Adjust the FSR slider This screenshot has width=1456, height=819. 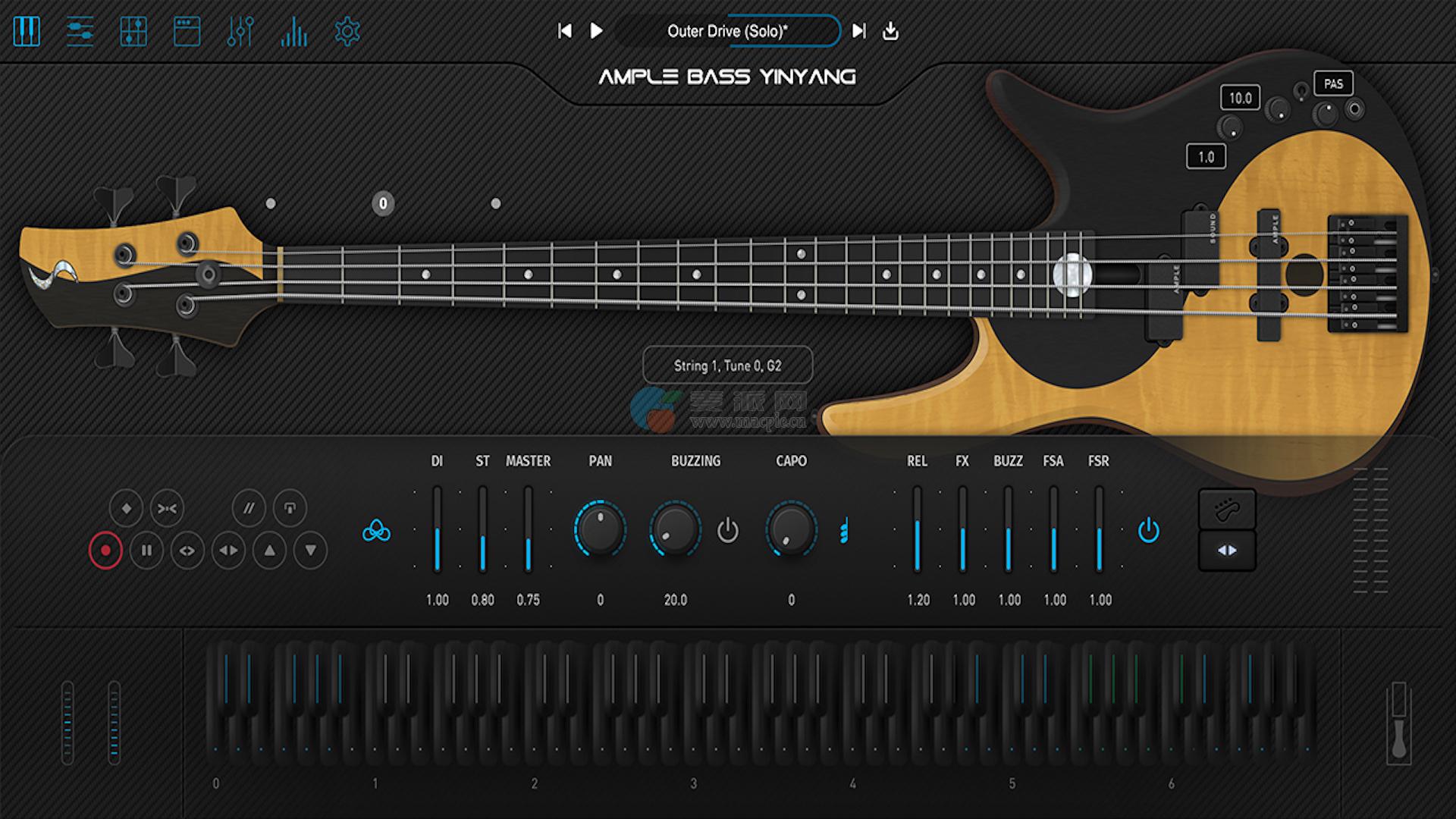click(1100, 529)
